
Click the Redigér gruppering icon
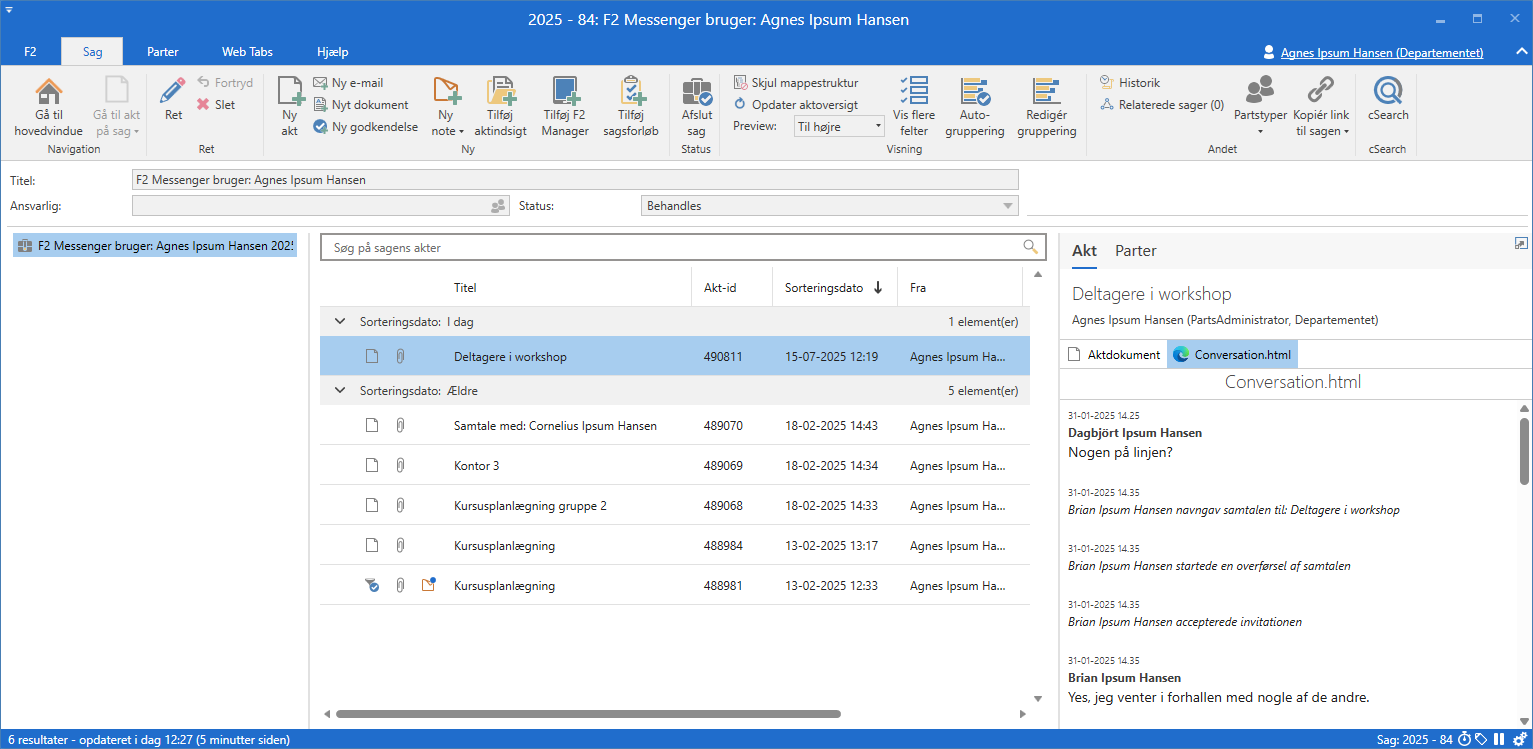pyautogui.click(x=1046, y=92)
